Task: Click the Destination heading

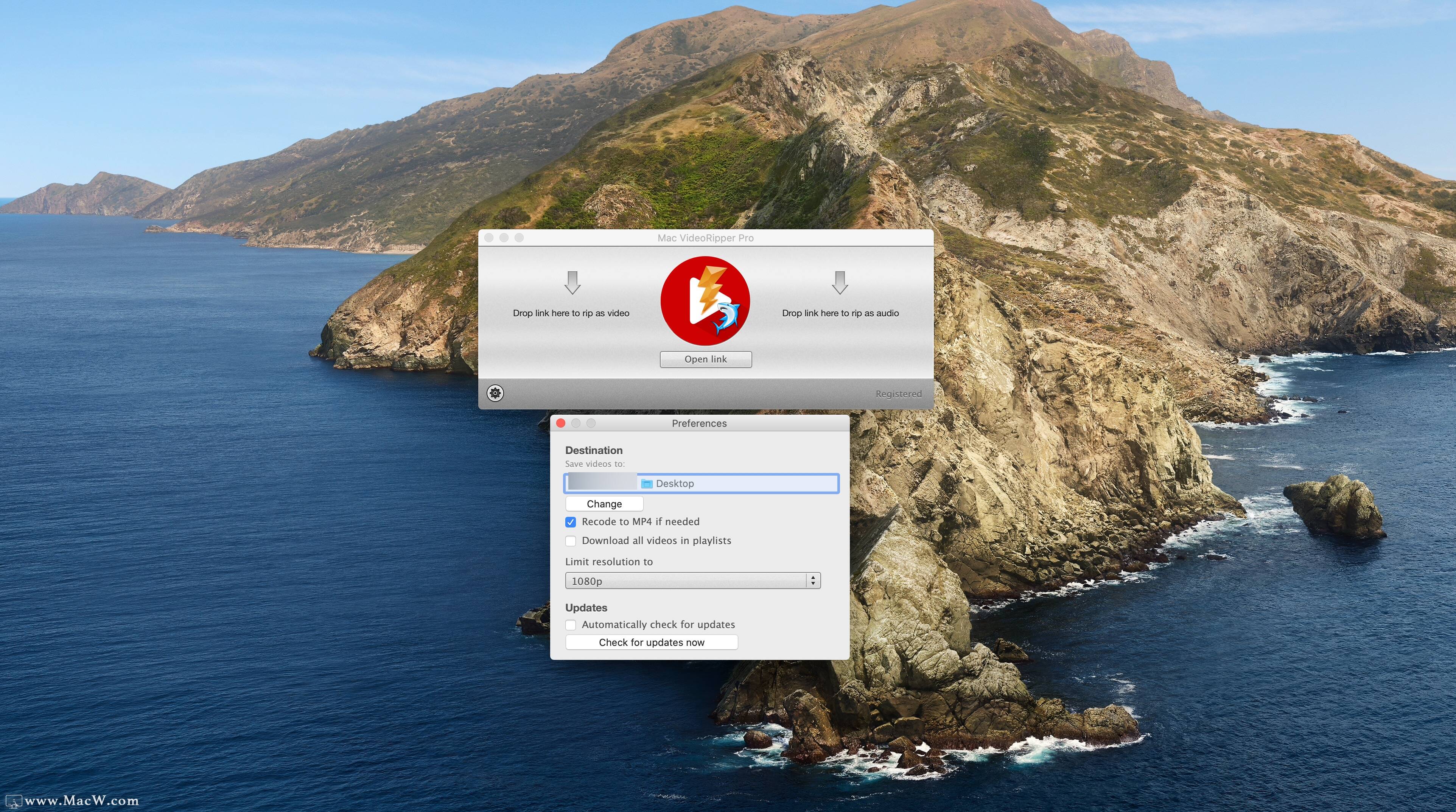Action: point(593,450)
